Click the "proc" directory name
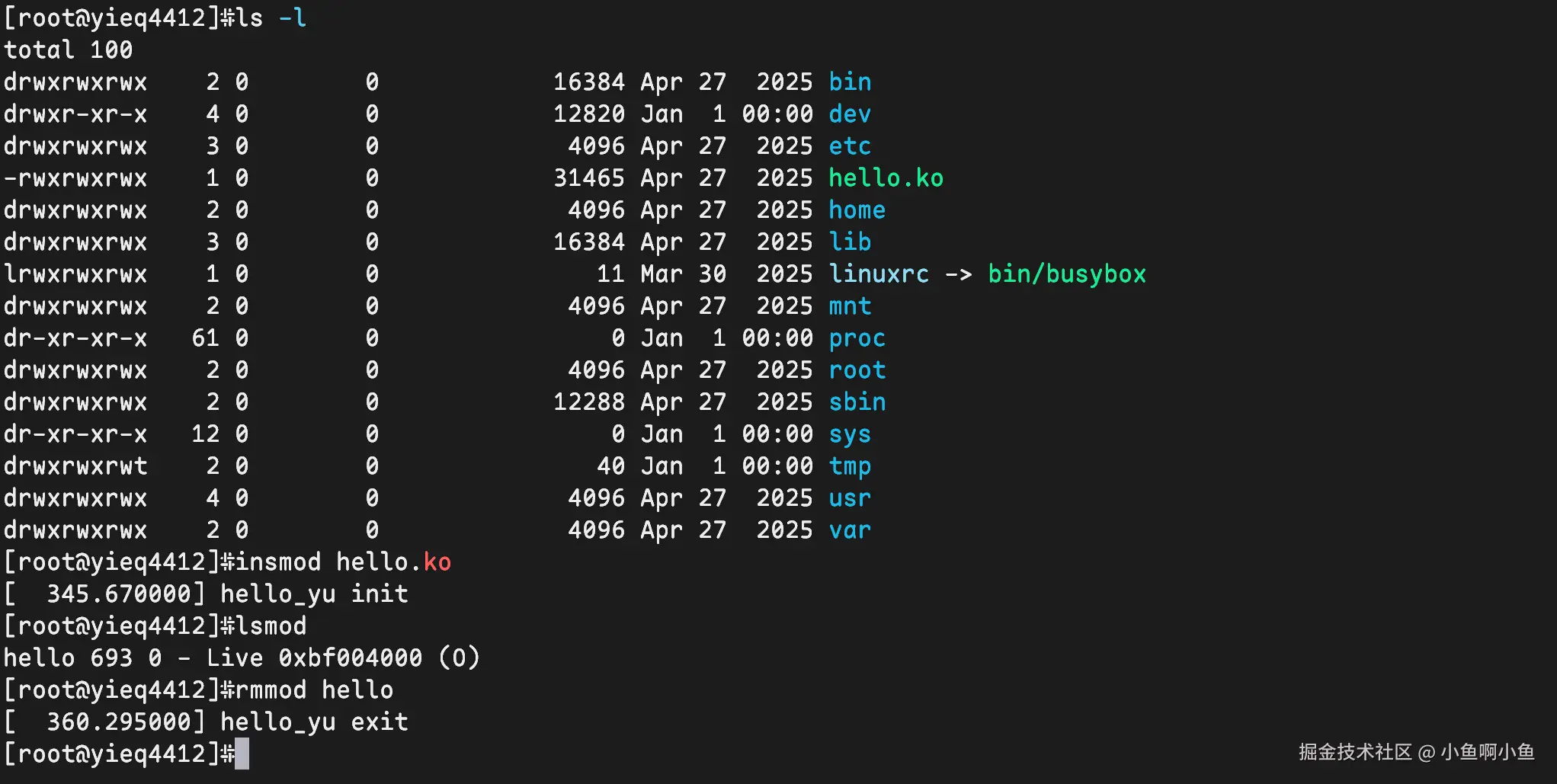1557x784 pixels. coord(857,338)
